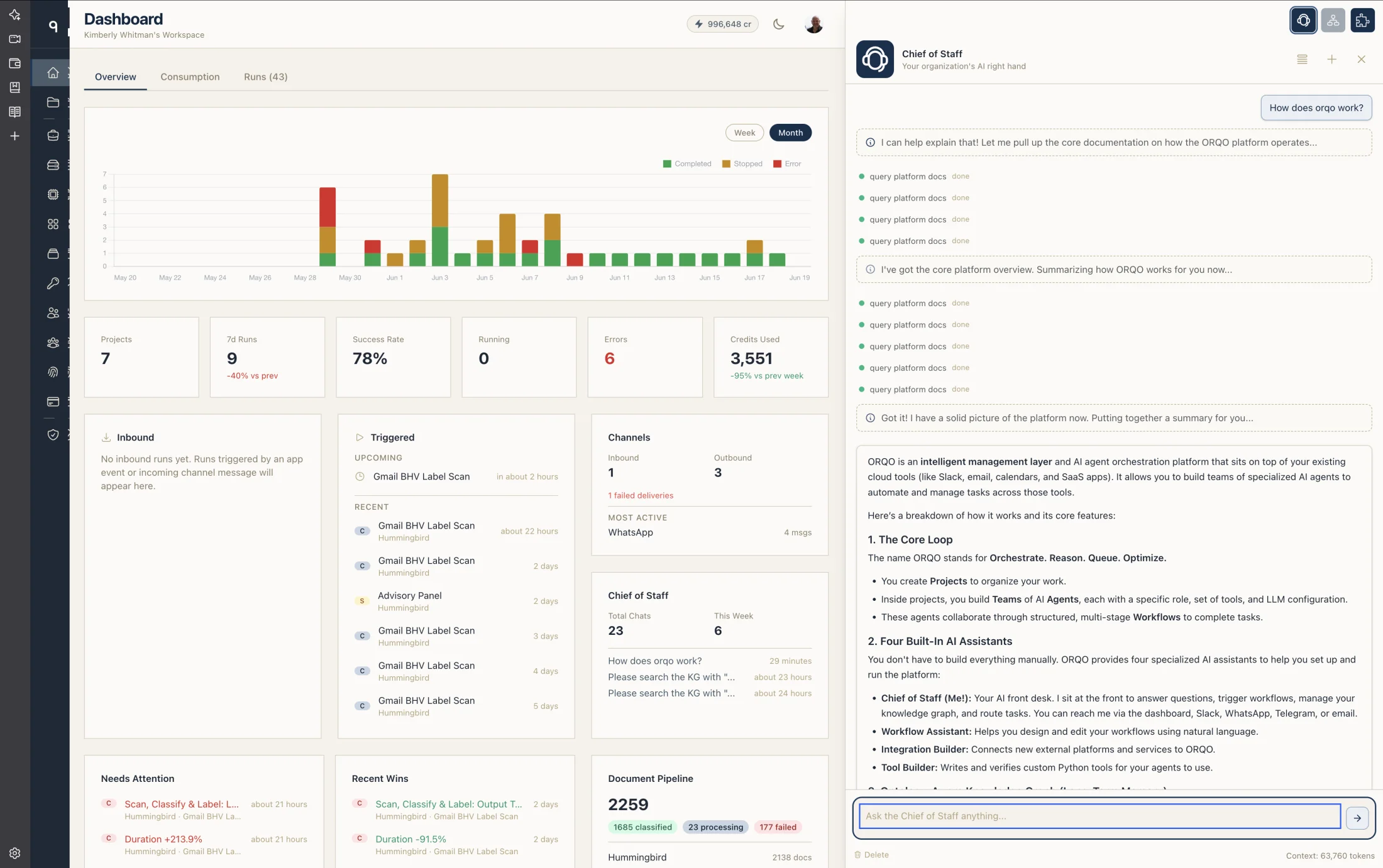
Task: Open the Gmail BHV Label Scan run from 5 days
Action: [456, 706]
